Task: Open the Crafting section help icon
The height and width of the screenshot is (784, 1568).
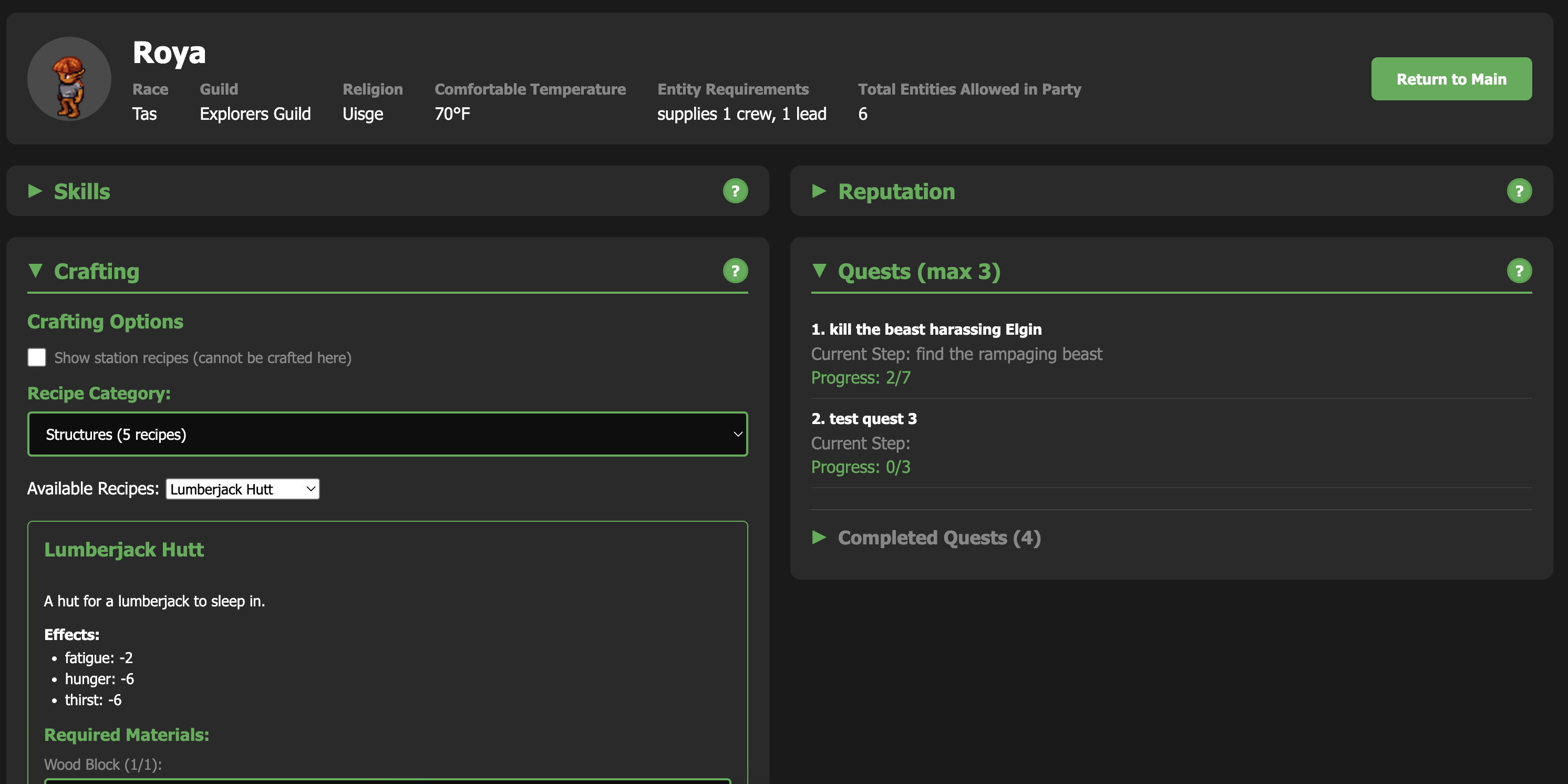Action: pyautogui.click(x=735, y=271)
